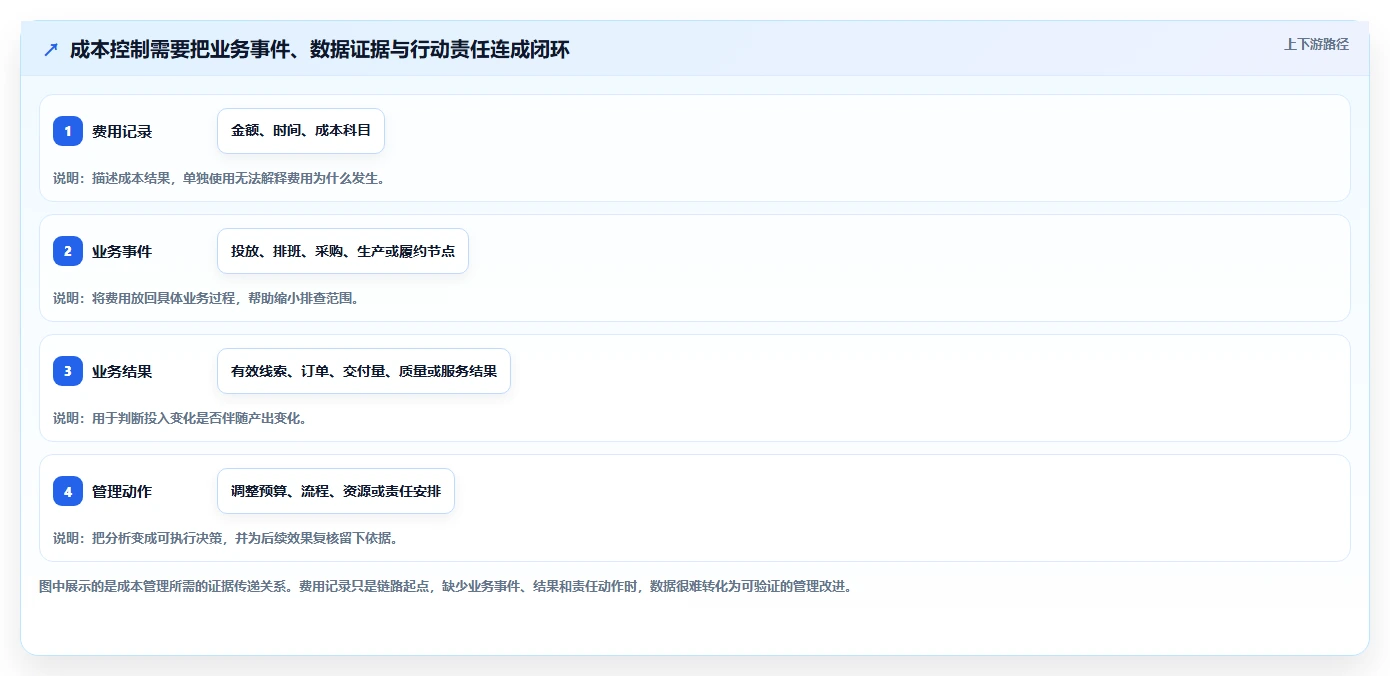1390x676 pixels.
Task: Click the 管理动作 step title
Action: 122,491
